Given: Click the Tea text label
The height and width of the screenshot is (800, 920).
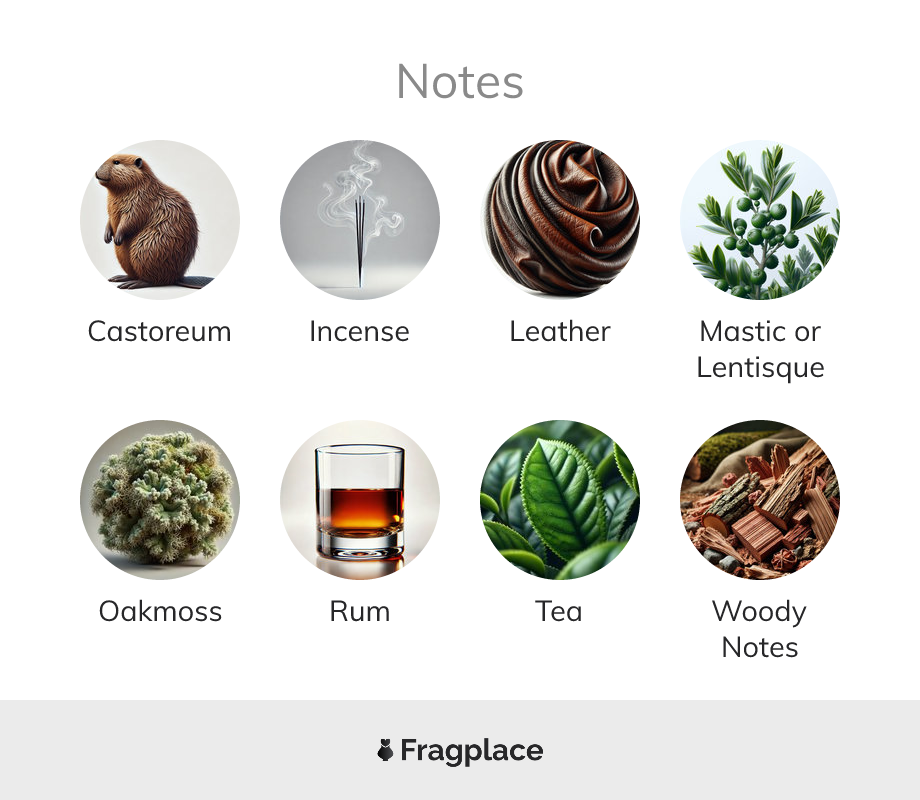Looking at the screenshot, I should point(559,612).
